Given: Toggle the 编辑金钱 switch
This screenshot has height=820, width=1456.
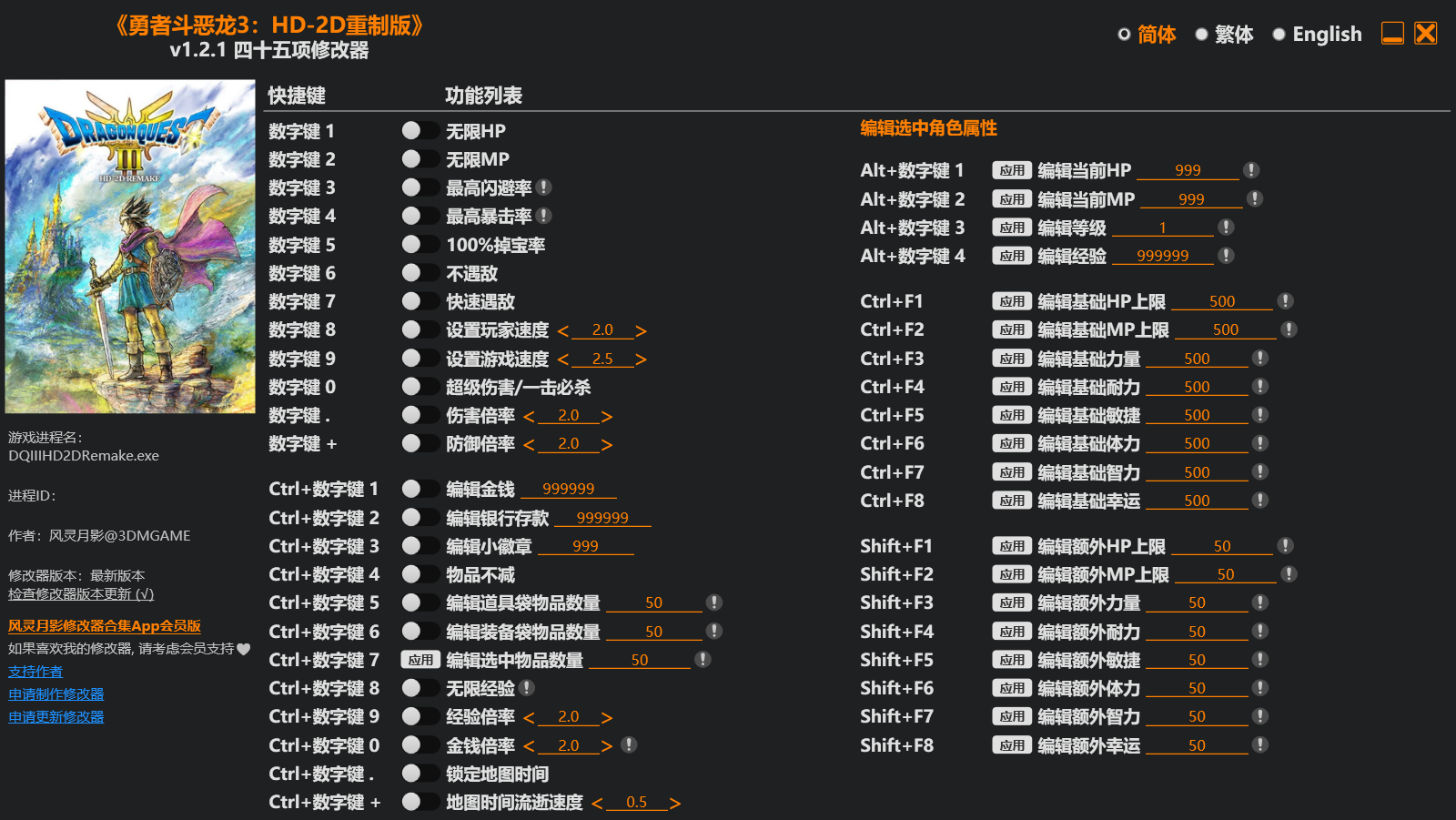Looking at the screenshot, I should coord(420,488).
